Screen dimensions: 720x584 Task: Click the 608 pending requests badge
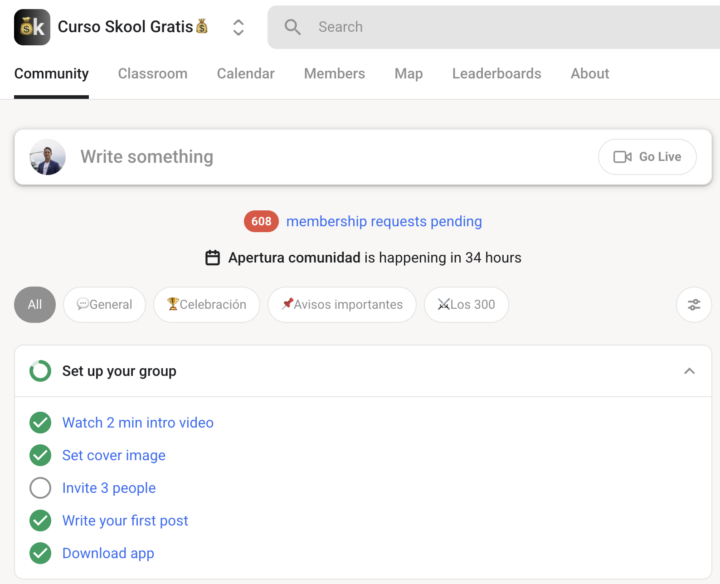tap(261, 222)
